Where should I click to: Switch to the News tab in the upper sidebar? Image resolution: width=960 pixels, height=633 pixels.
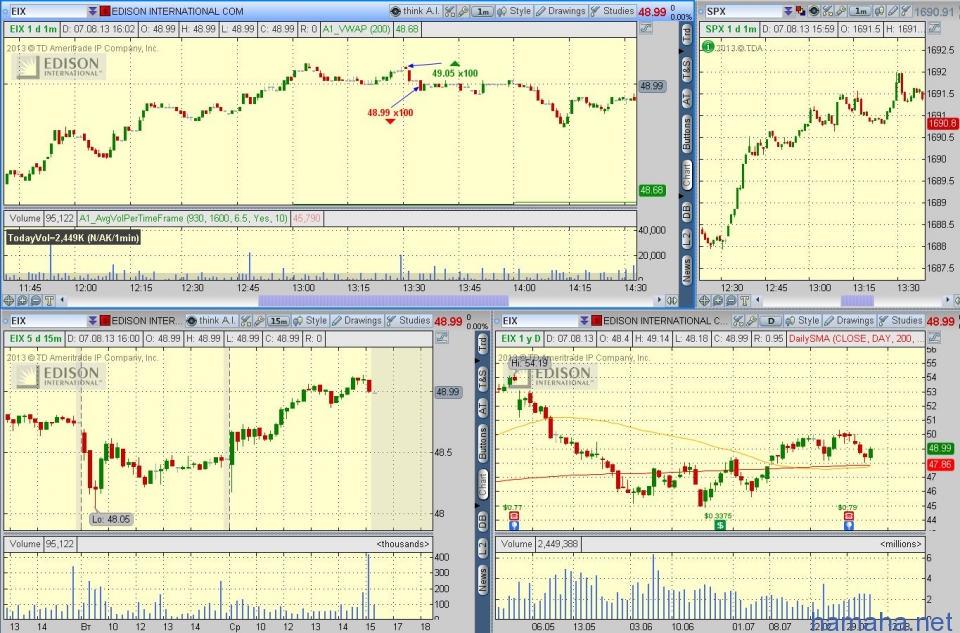[x=686, y=270]
